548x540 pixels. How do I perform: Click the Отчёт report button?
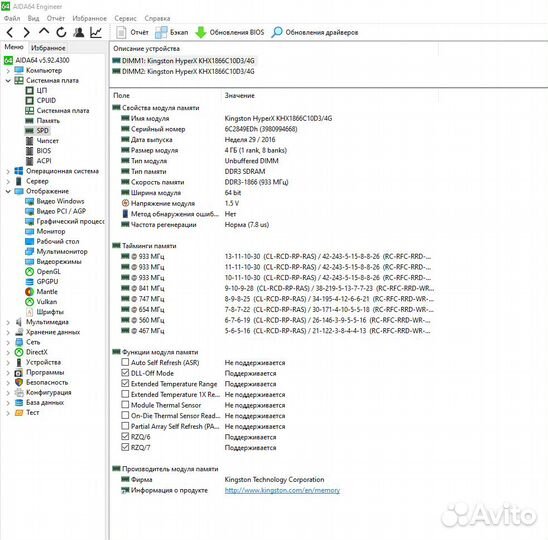click(x=132, y=33)
